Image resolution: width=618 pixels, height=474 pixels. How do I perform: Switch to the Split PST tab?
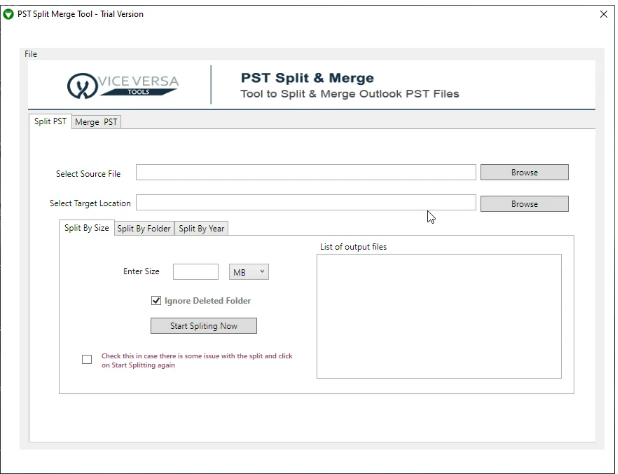pyautogui.click(x=50, y=122)
